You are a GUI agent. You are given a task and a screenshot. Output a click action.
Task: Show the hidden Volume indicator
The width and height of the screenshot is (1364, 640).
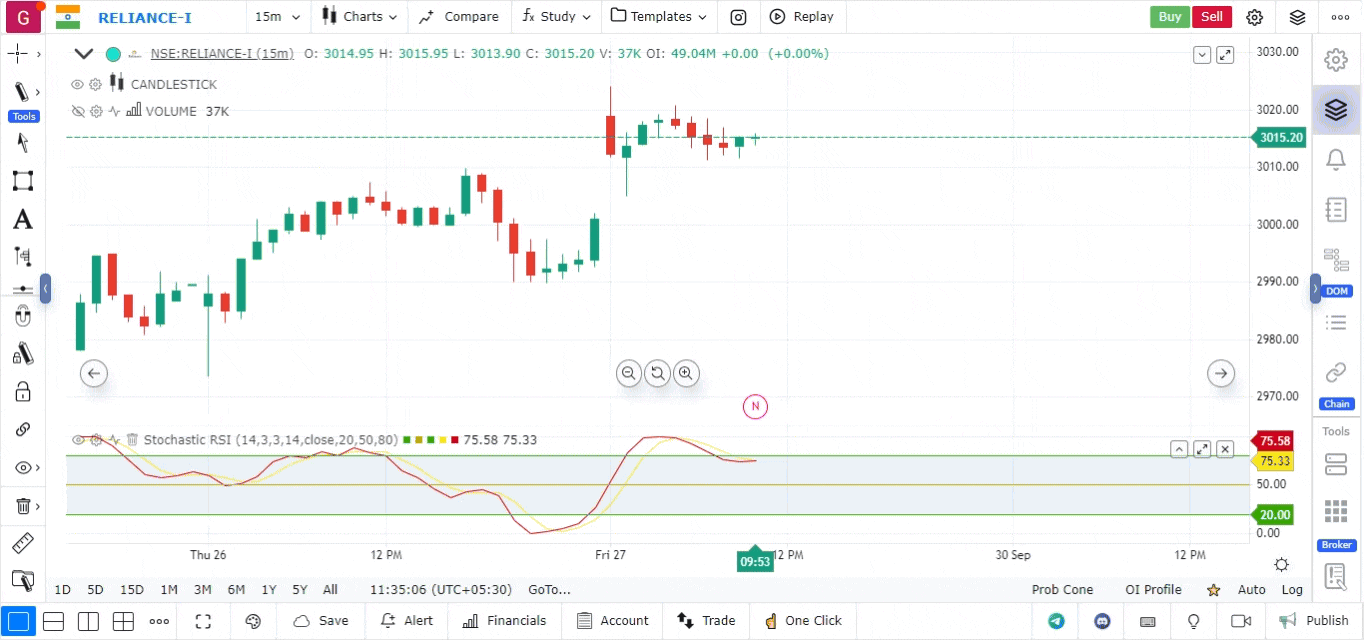click(77, 111)
